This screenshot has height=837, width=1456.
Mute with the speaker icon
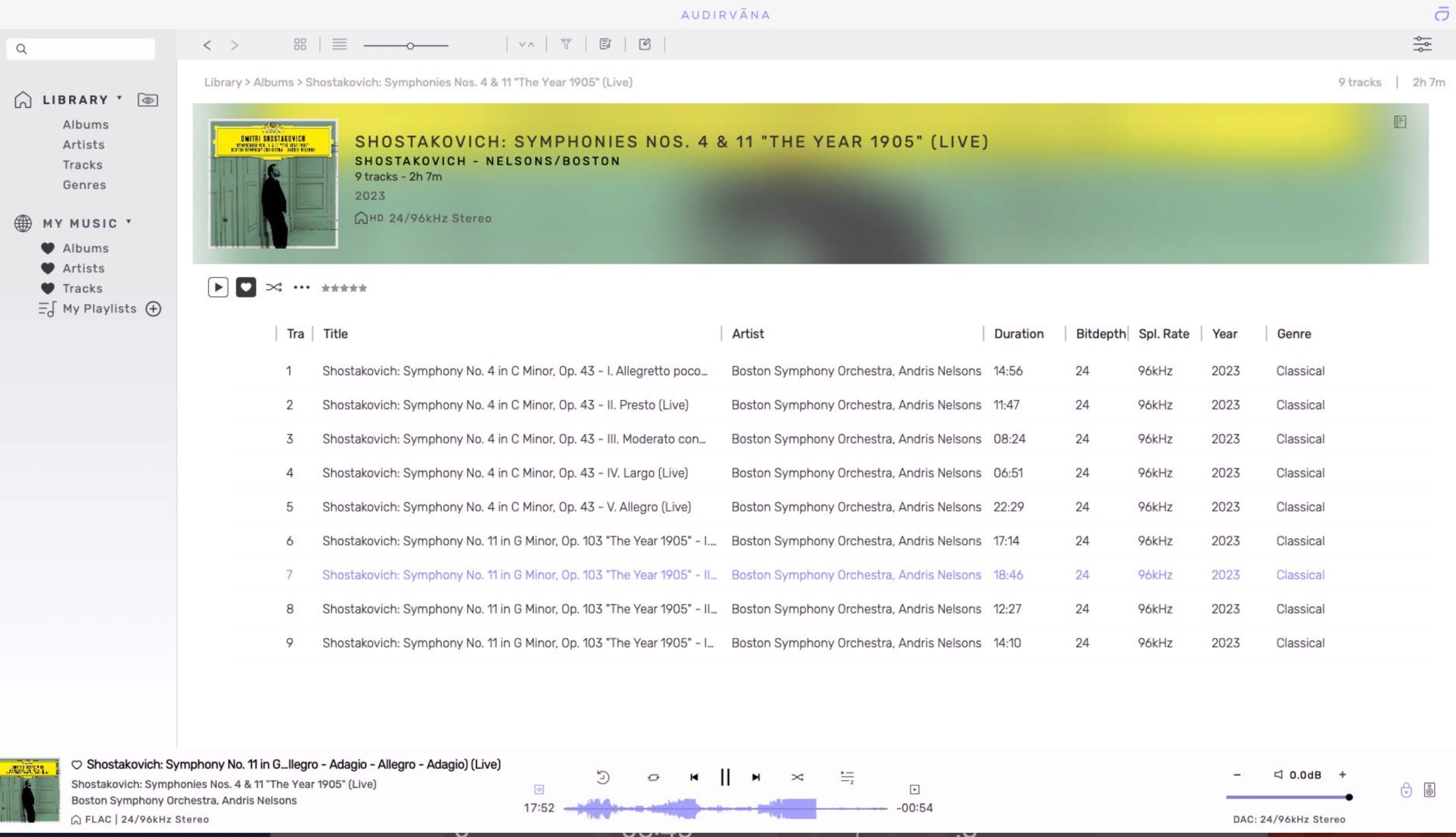point(1278,774)
